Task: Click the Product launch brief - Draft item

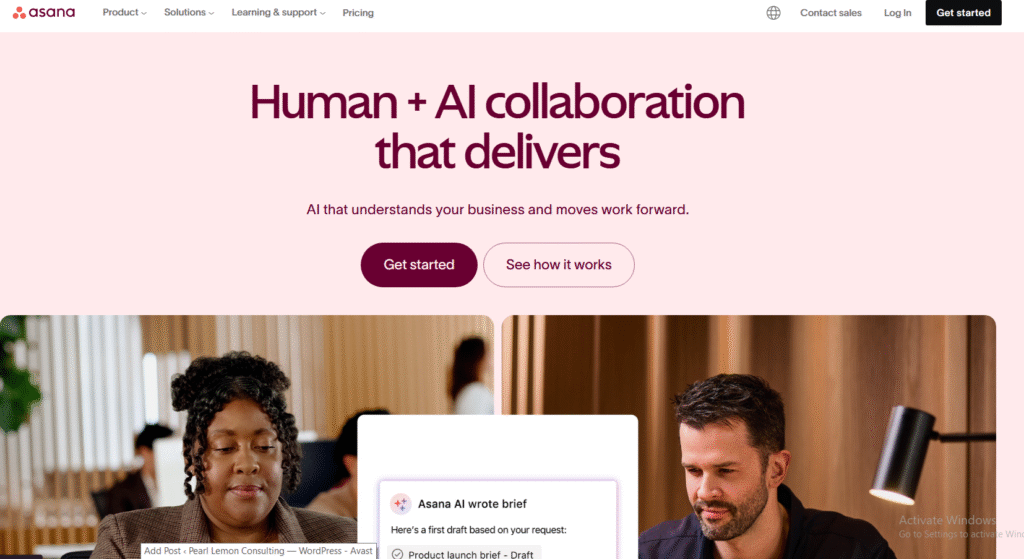Action: click(x=464, y=554)
